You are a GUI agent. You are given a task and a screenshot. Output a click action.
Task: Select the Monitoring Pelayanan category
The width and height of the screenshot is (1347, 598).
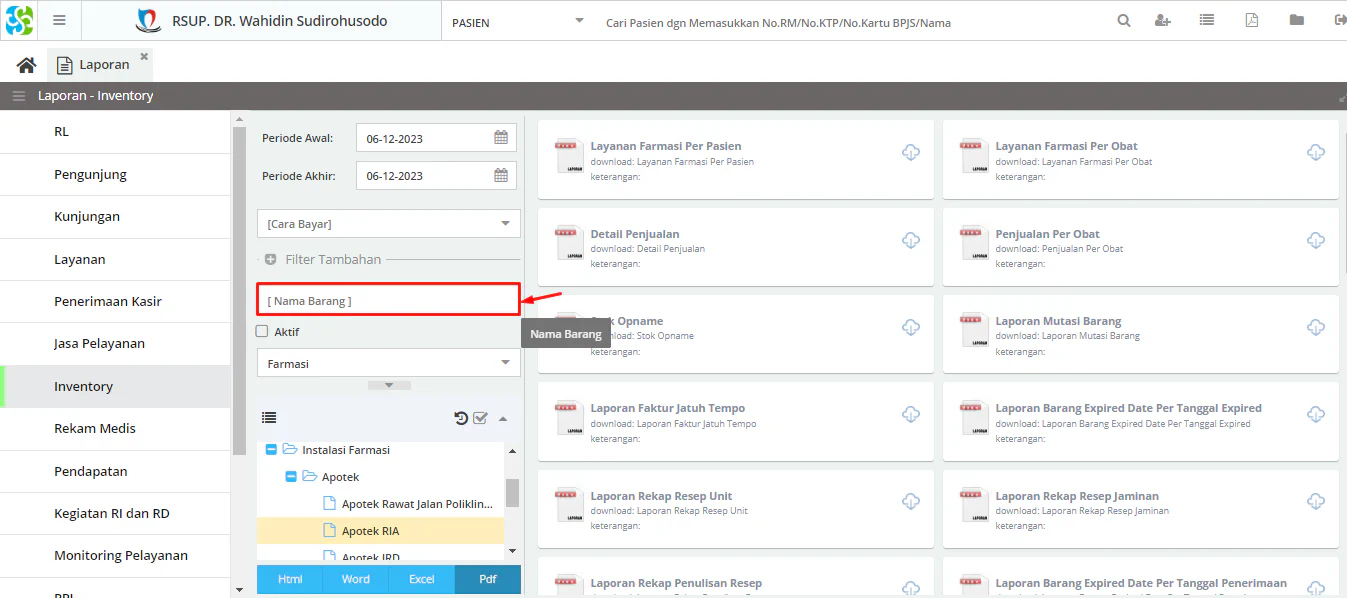pyautogui.click(x=115, y=555)
